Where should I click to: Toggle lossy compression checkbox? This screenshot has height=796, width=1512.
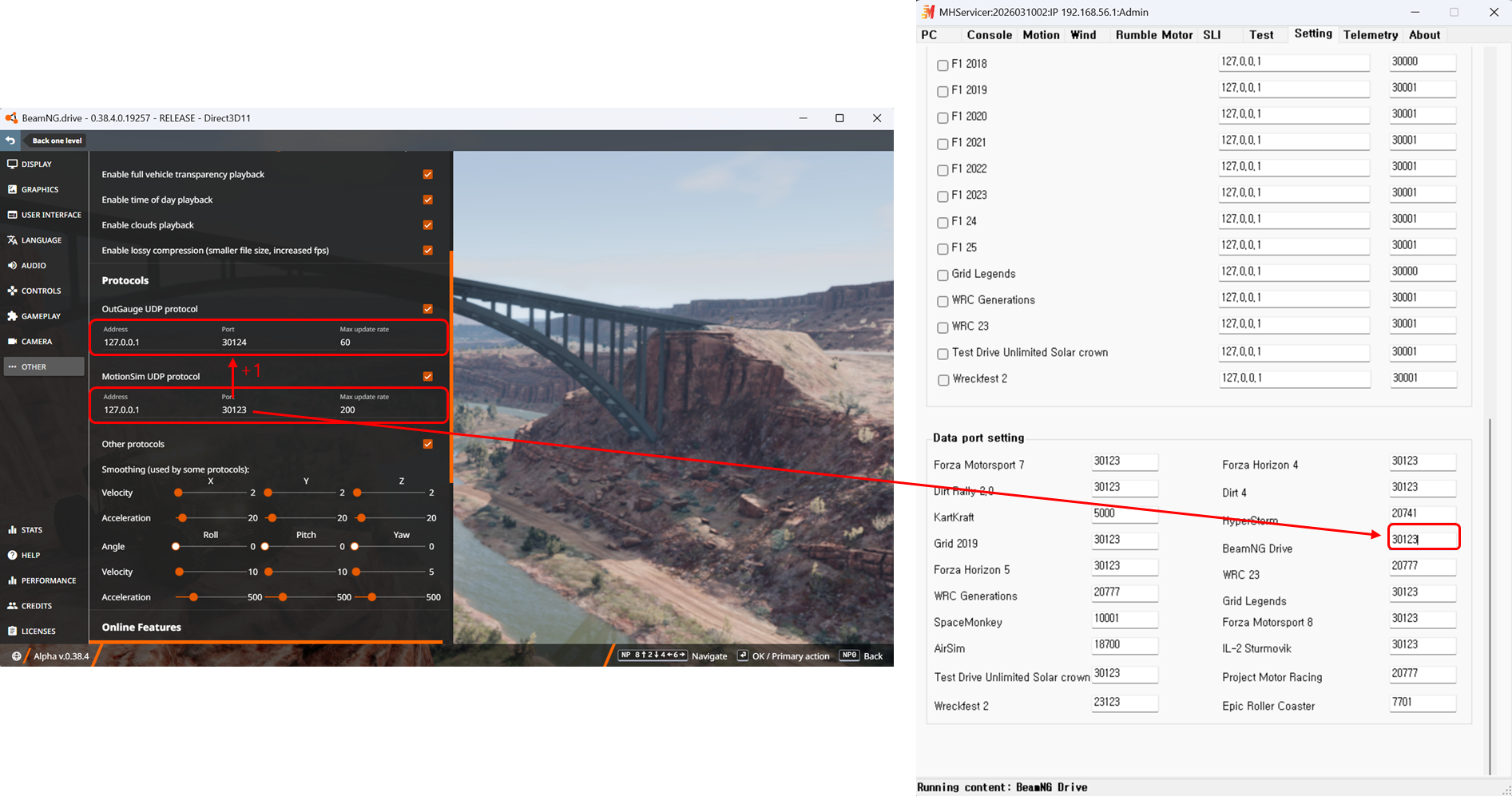[428, 250]
